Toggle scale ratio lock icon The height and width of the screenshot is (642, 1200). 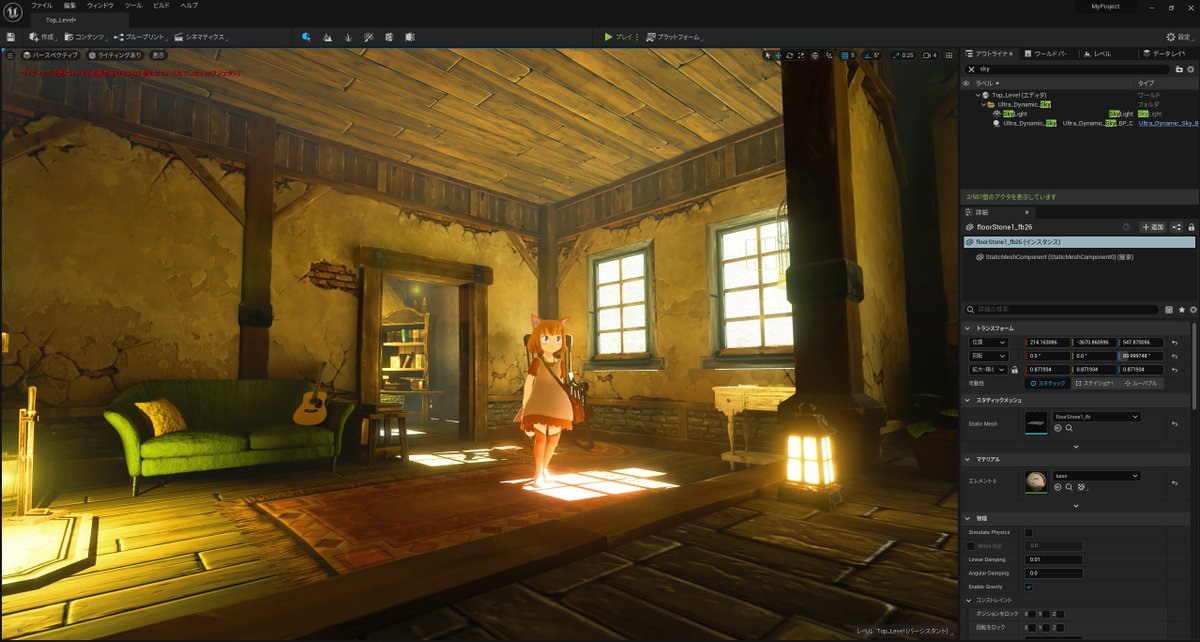tap(1016, 369)
